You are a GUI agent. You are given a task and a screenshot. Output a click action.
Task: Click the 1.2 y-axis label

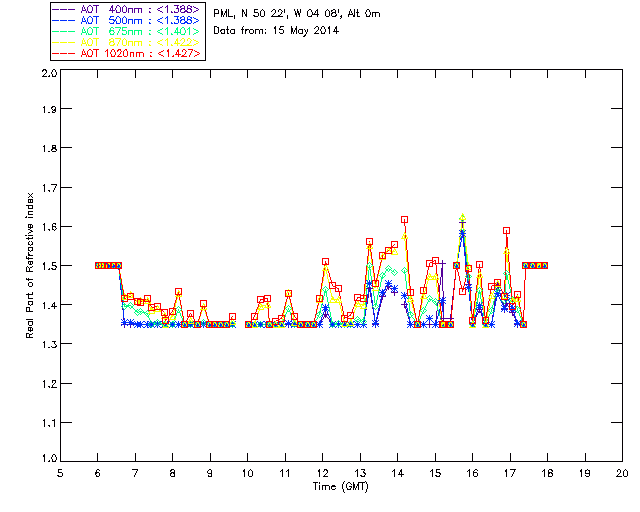[x=49, y=384]
